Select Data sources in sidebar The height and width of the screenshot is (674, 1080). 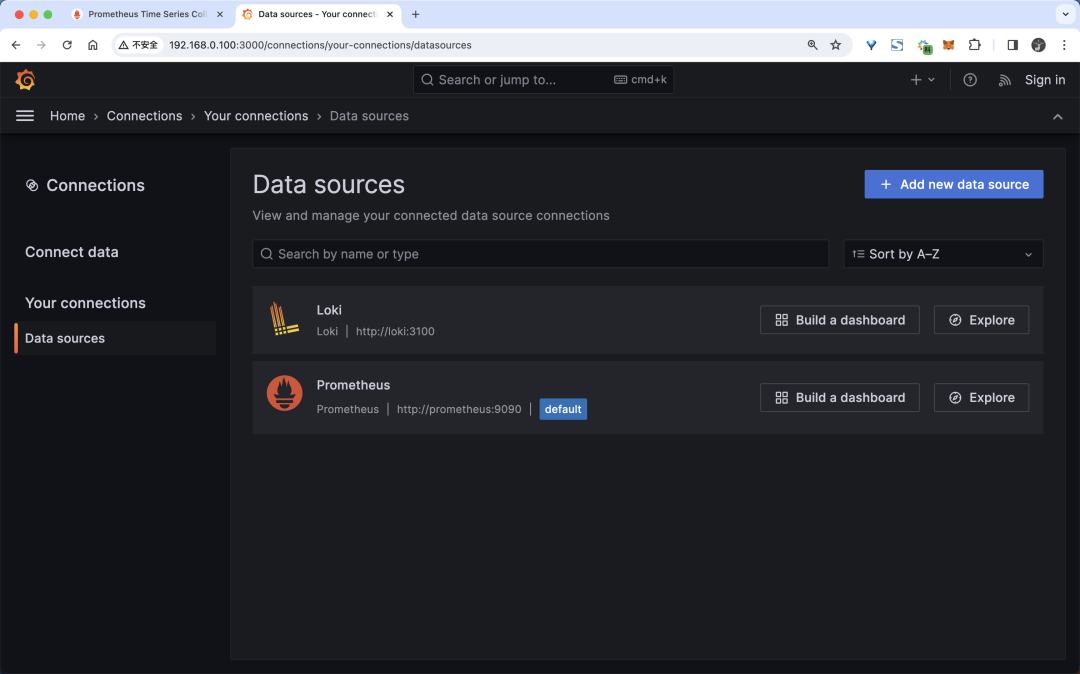65,338
